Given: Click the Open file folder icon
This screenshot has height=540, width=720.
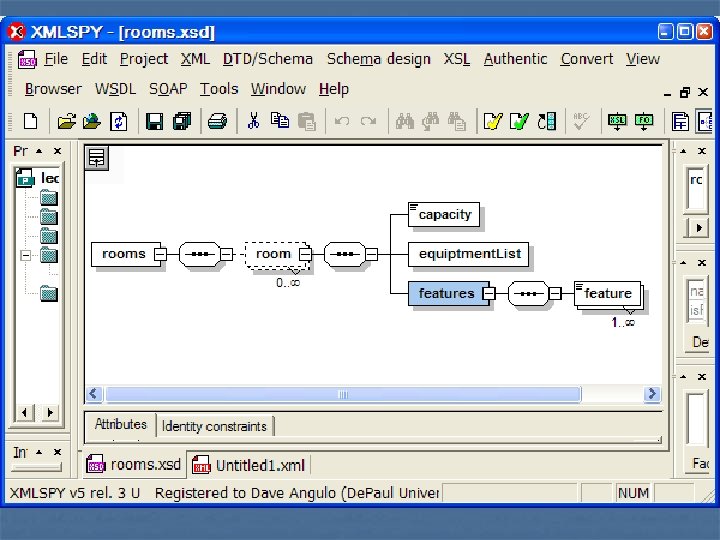Looking at the screenshot, I should 67,121.
